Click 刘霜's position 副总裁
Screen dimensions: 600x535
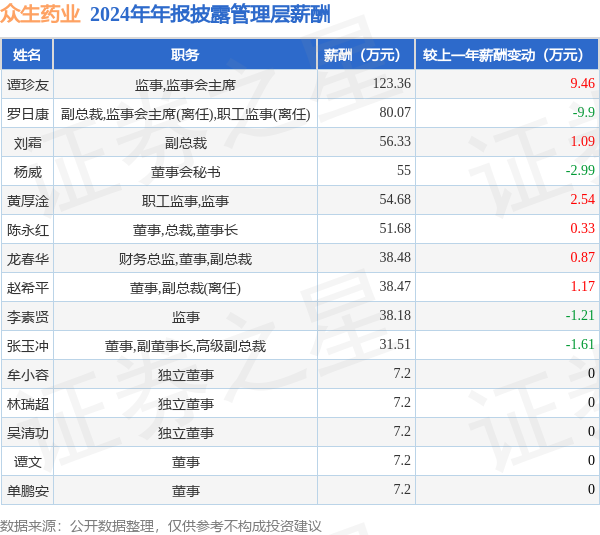point(185,143)
